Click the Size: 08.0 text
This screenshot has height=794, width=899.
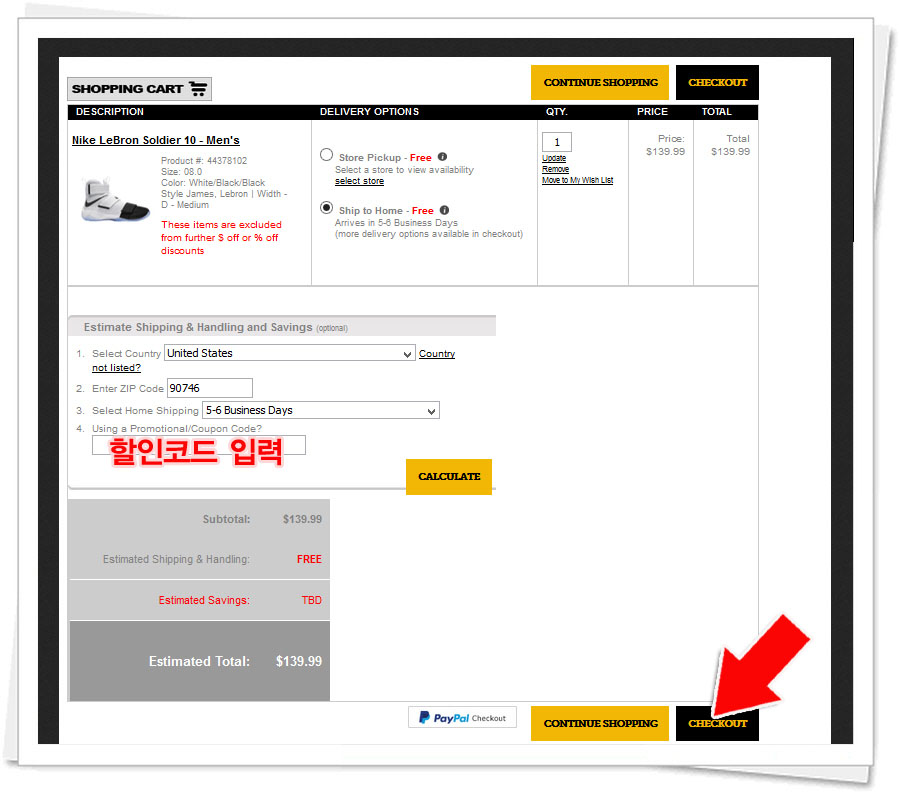181,171
